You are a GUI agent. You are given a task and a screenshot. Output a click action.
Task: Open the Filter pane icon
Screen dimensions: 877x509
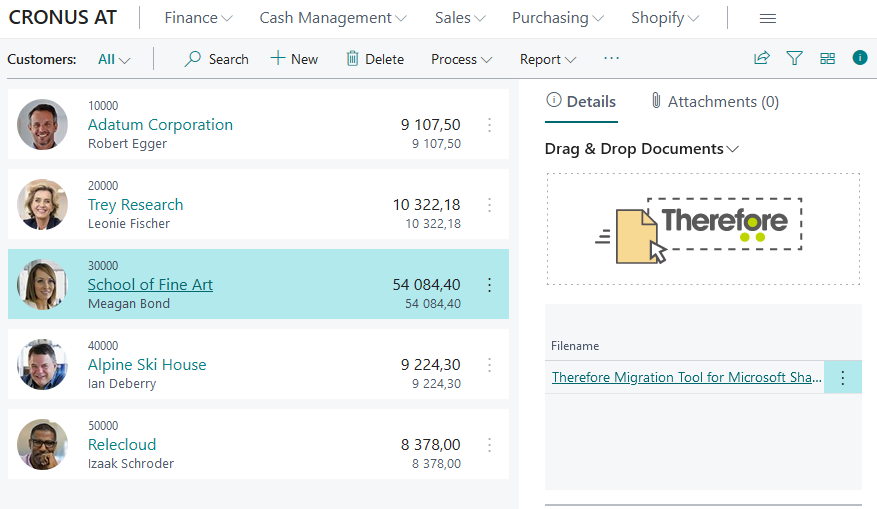(794, 59)
